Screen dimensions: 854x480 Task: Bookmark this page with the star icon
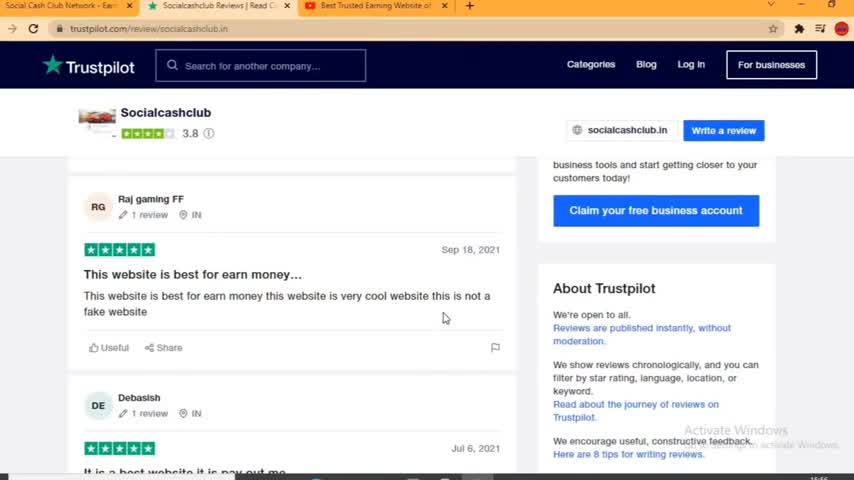pos(773,29)
